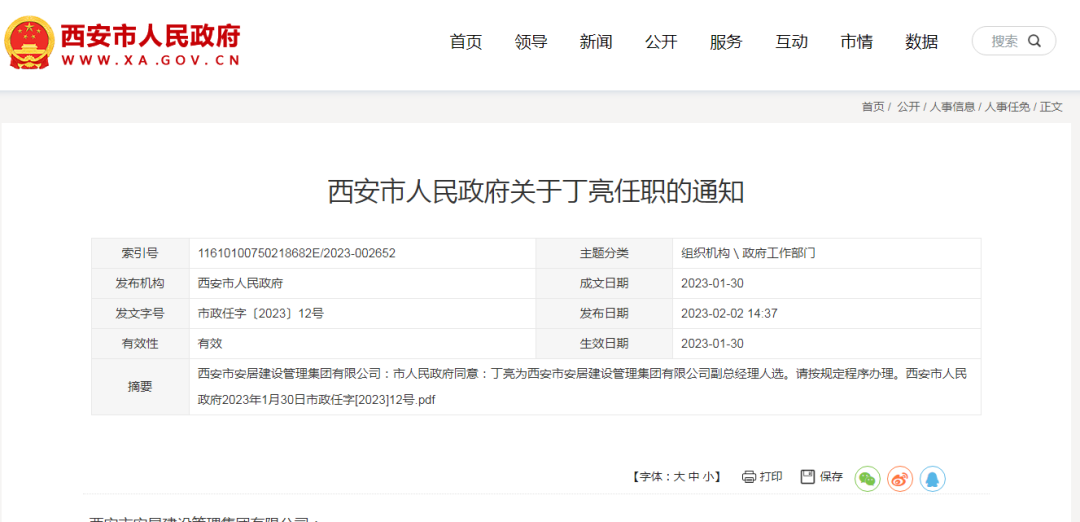Go to 新闻 section
This screenshot has height=522, width=1080.
coord(596,42)
